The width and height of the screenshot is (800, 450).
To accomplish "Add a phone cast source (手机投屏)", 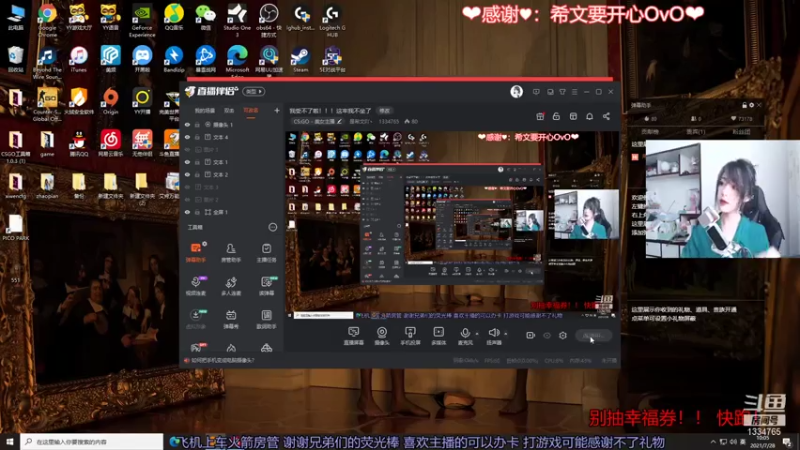I will (x=410, y=336).
